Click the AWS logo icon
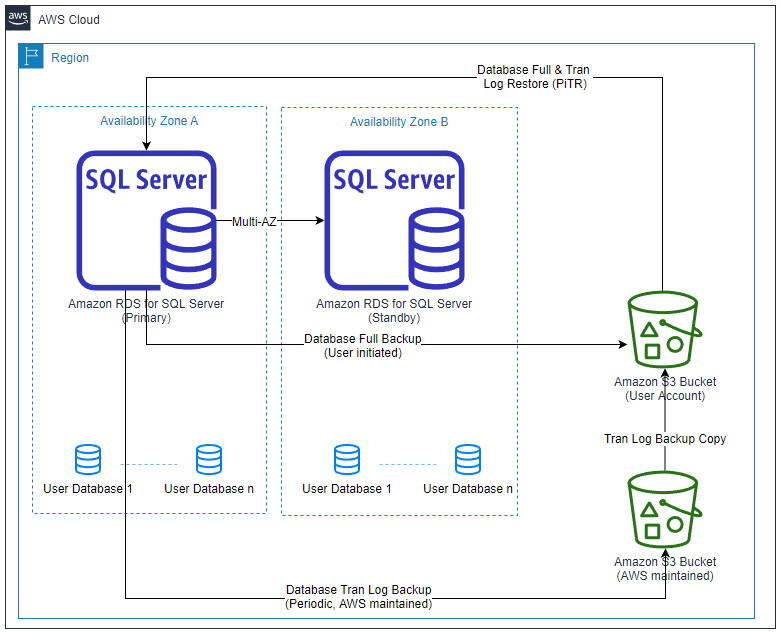The image size is (781, 633). pos(18,18)
